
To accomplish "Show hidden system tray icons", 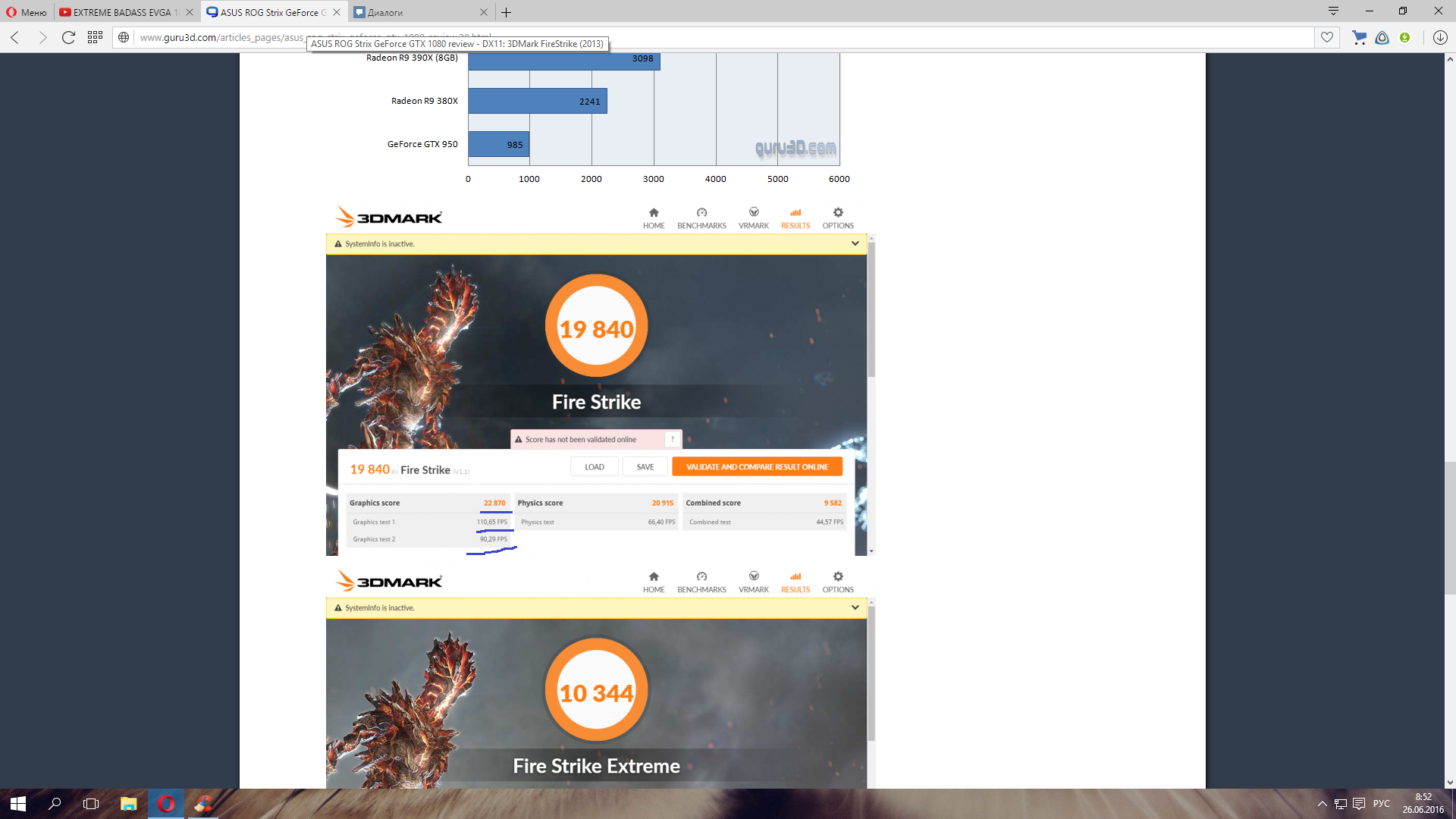I will [1322, 804].
